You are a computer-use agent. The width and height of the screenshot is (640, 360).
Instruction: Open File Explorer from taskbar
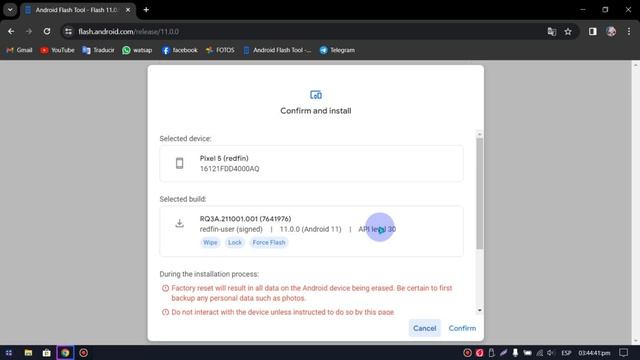[28, 353]
